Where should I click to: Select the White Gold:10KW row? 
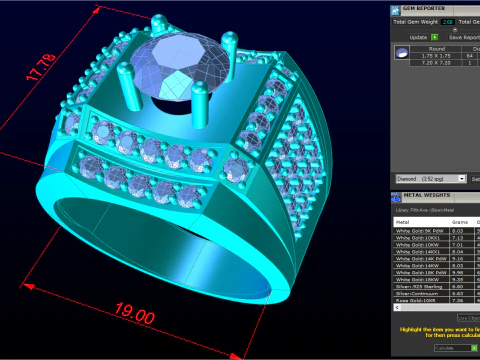(x=437, y=245)
